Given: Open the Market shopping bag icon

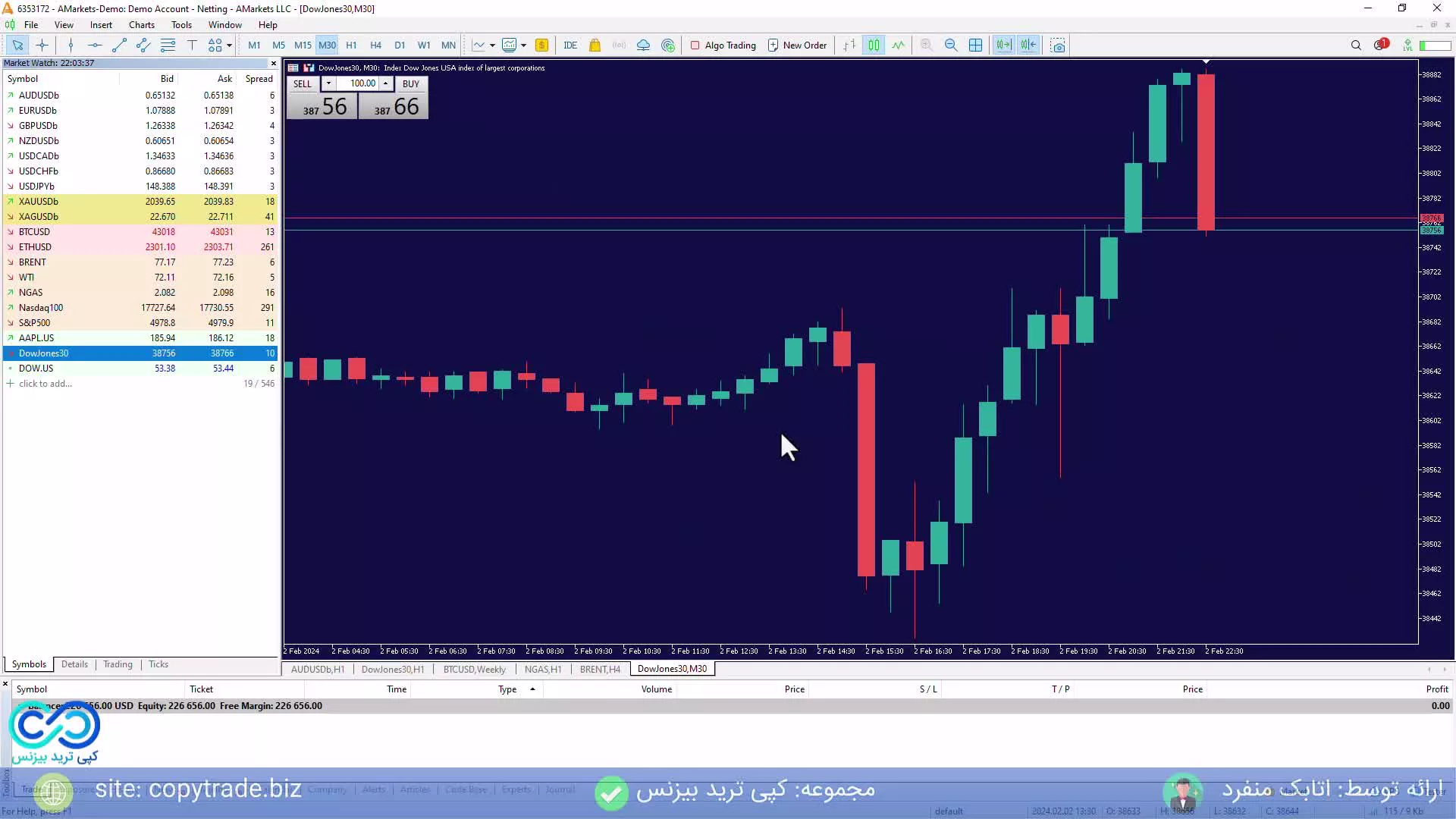Looking at the screenshot, I should (595, 45).
